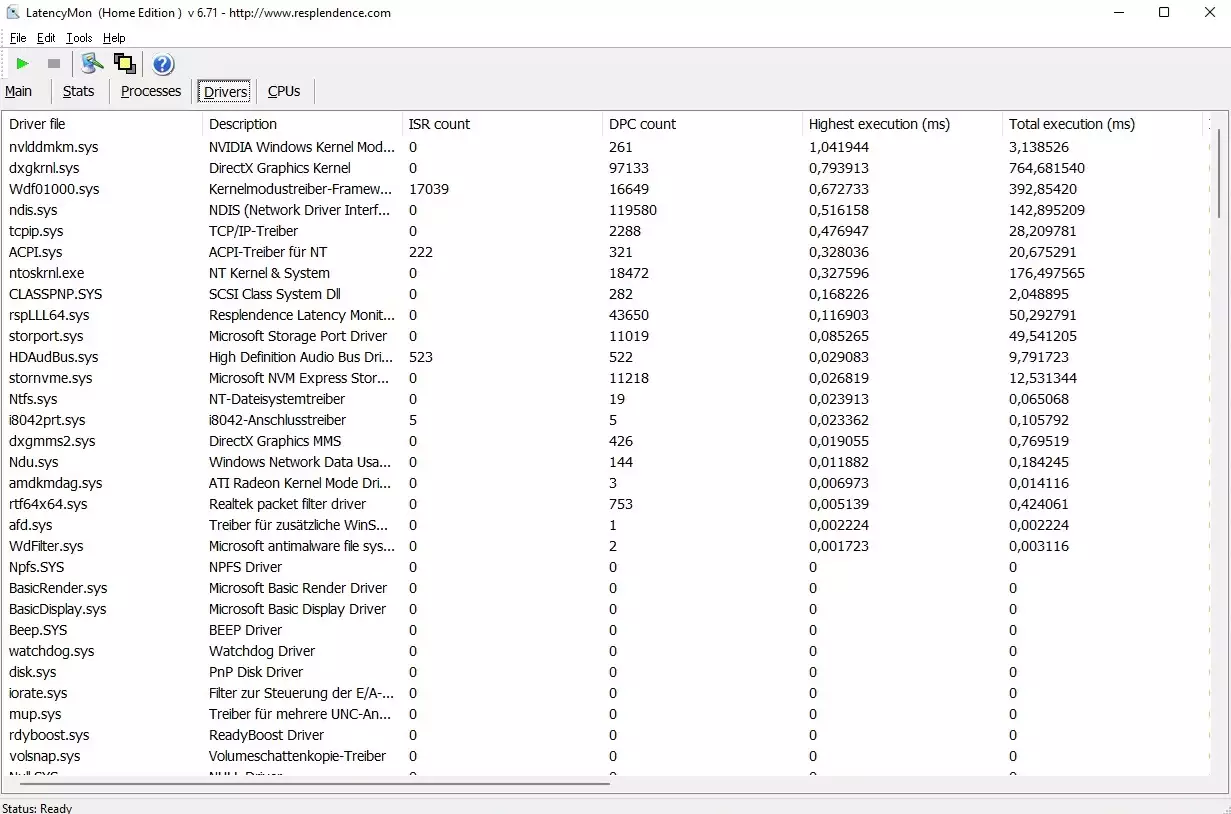Sort by the DPC count column header
This screenshot has width=1231, height=814.
pyautogui.click(x=642, y=124)
